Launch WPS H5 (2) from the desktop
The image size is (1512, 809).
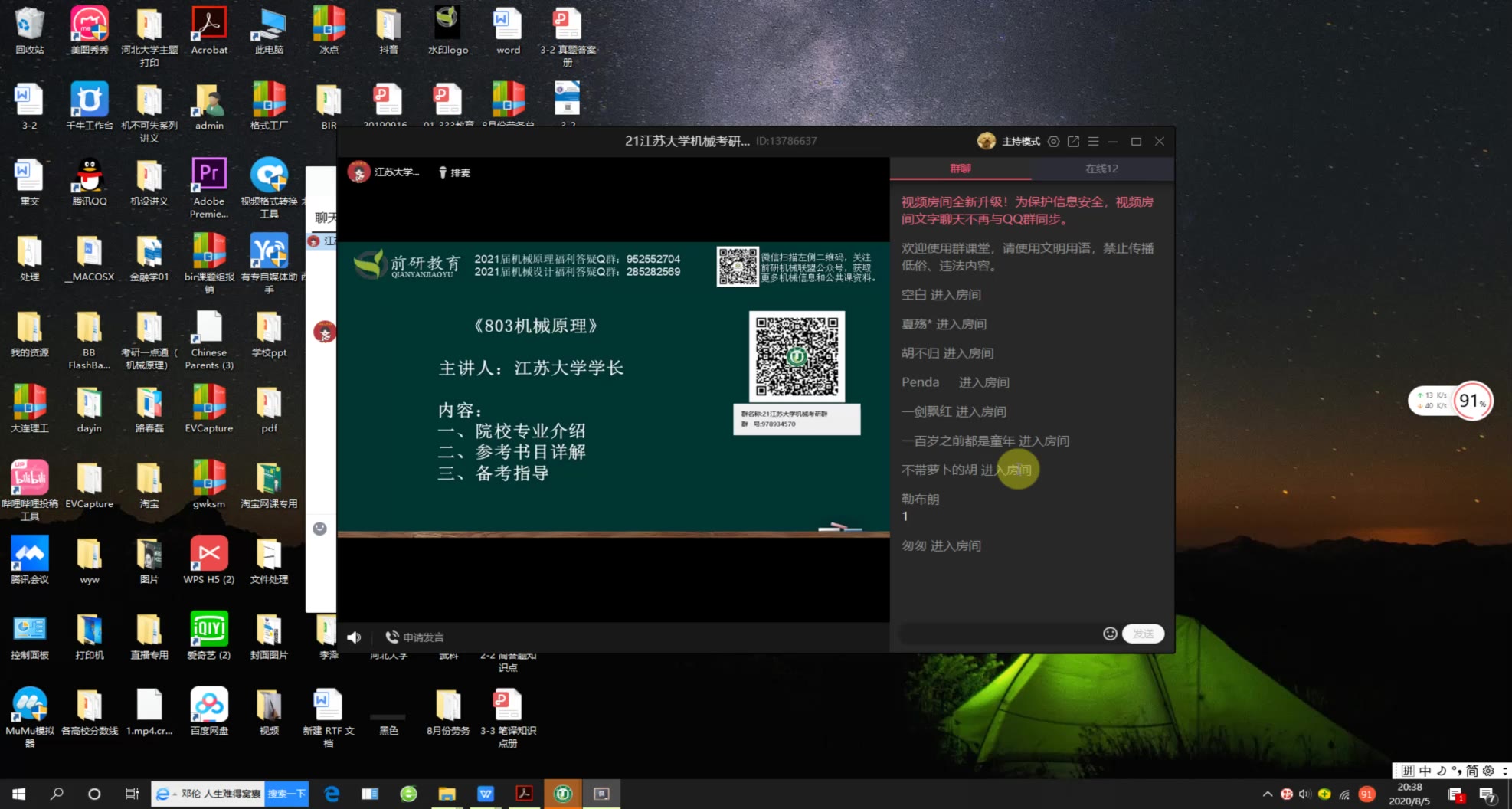point(209,561)
